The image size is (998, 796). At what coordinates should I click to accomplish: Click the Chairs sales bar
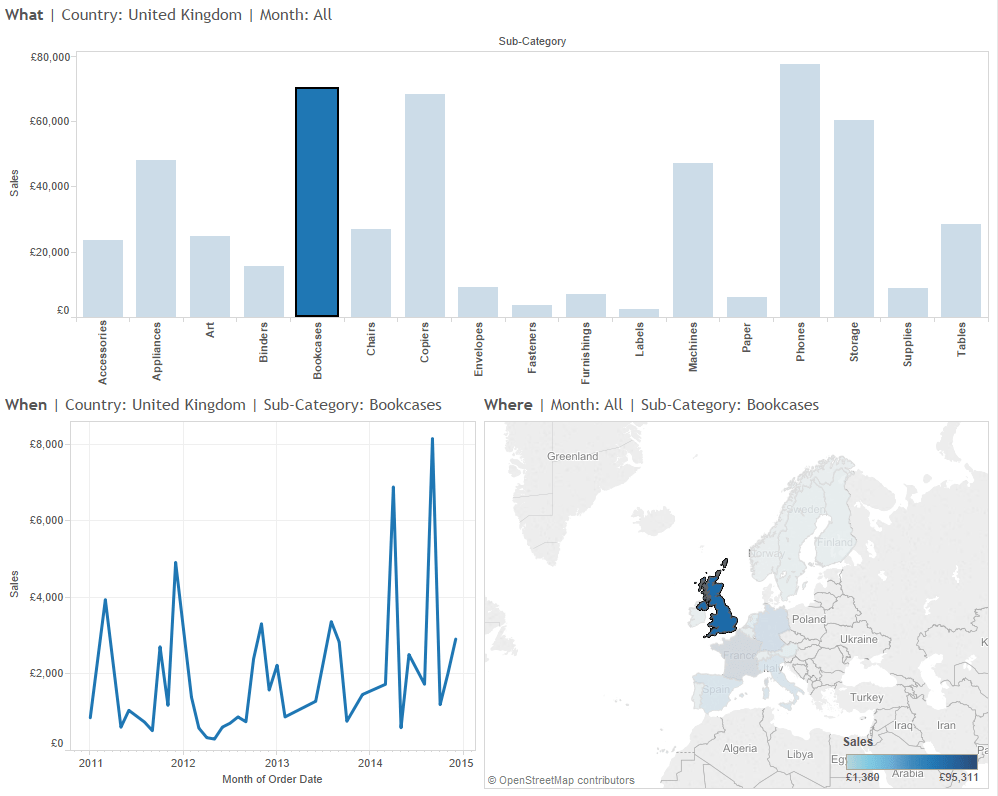(371, 273)
